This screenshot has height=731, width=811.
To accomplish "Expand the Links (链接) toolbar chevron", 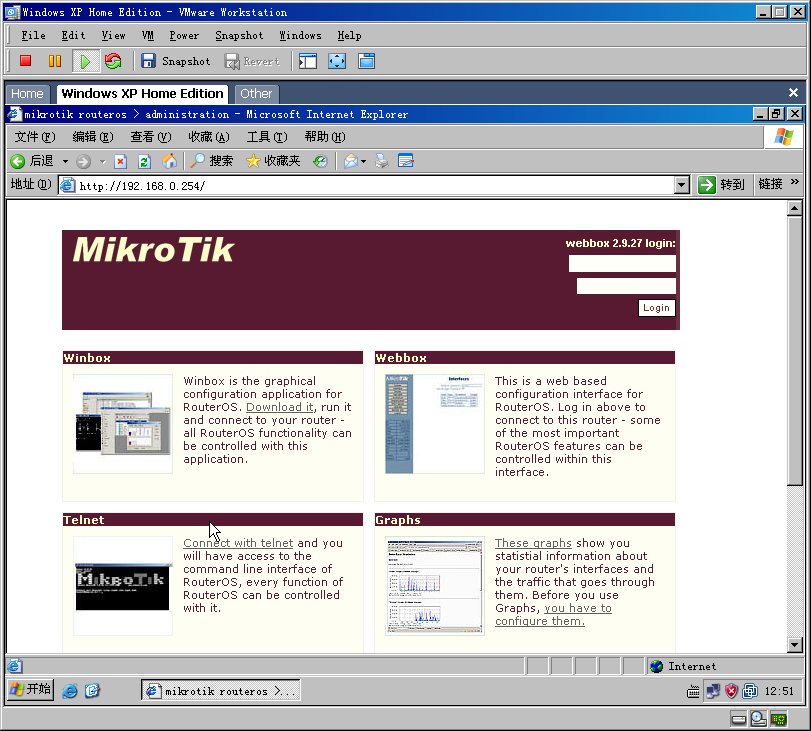I will (x=795, y=182).
